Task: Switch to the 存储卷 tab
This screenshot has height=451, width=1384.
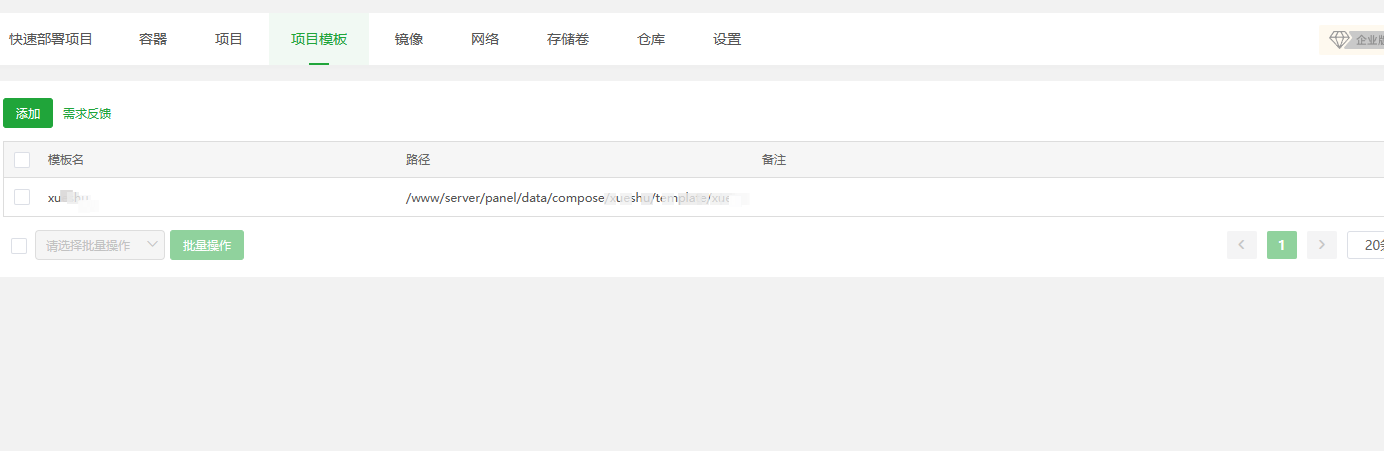Action: (x=568, y=40)
